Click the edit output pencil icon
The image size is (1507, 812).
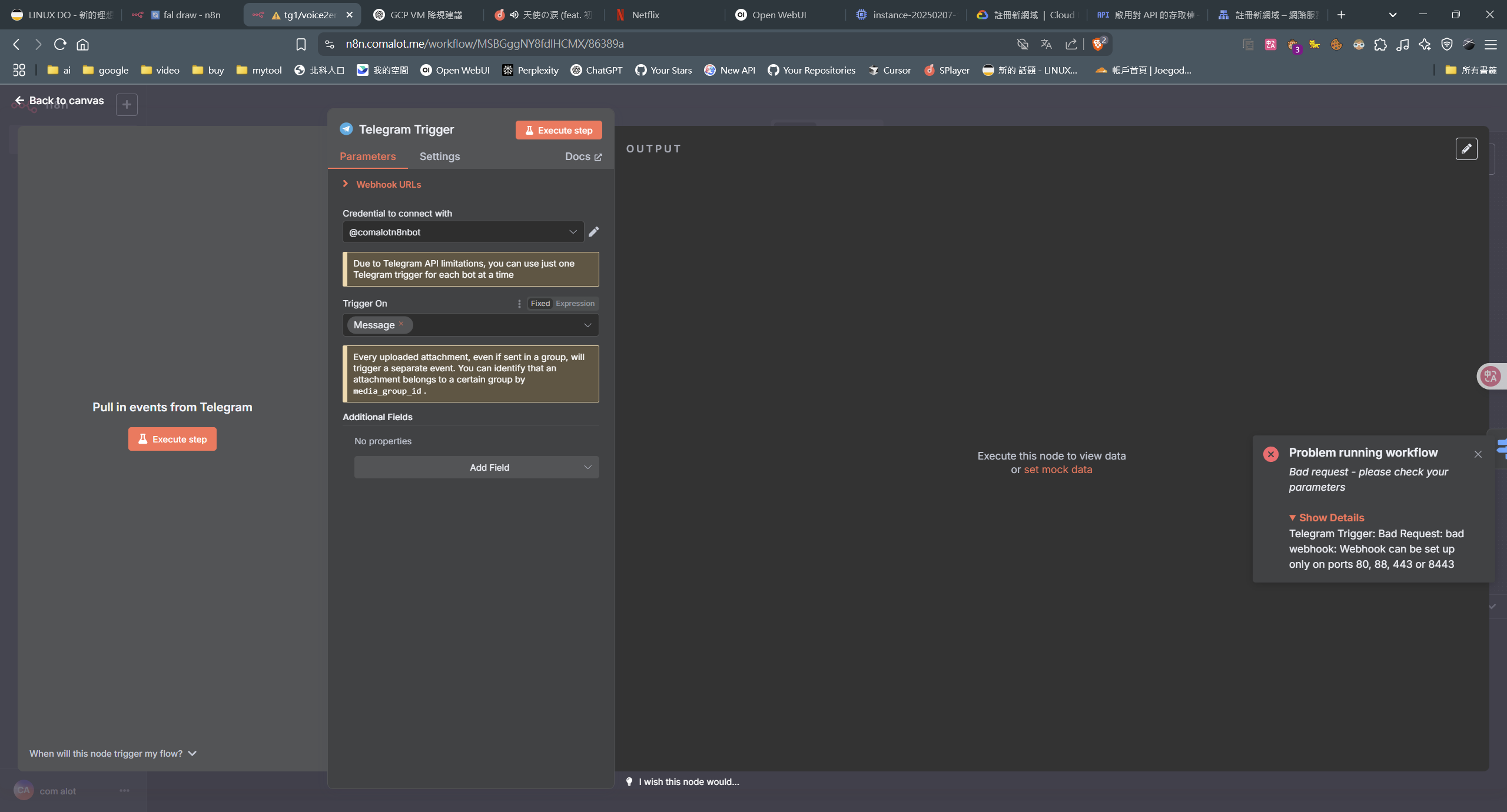coord(1466,149)
